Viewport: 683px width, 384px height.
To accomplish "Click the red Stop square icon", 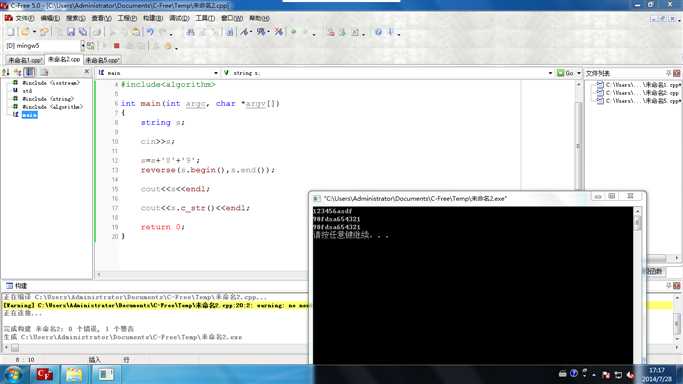I will [x=116, y=46].
